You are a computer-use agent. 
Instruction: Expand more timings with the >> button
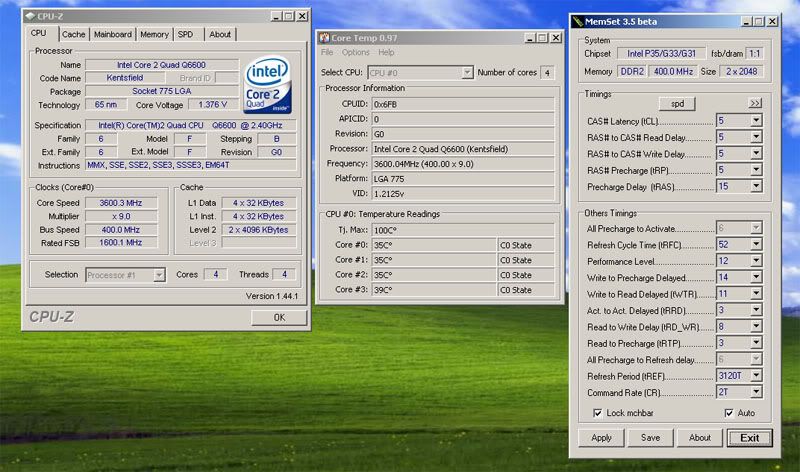coord(755,103)
